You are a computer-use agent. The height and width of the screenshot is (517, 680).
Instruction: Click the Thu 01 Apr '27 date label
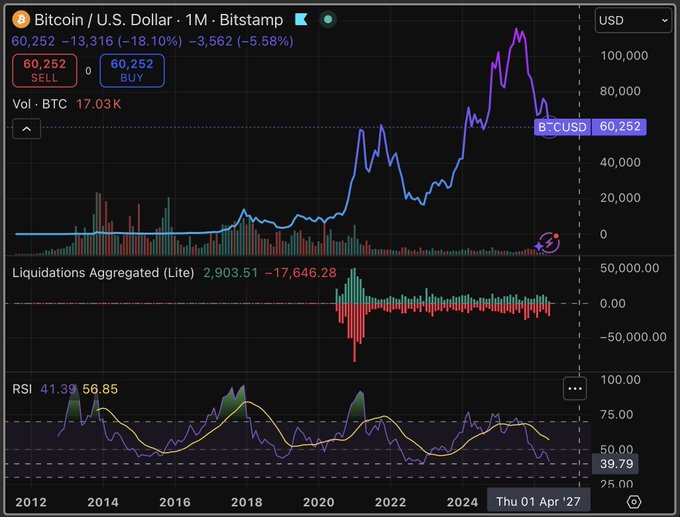click(538, 502)
